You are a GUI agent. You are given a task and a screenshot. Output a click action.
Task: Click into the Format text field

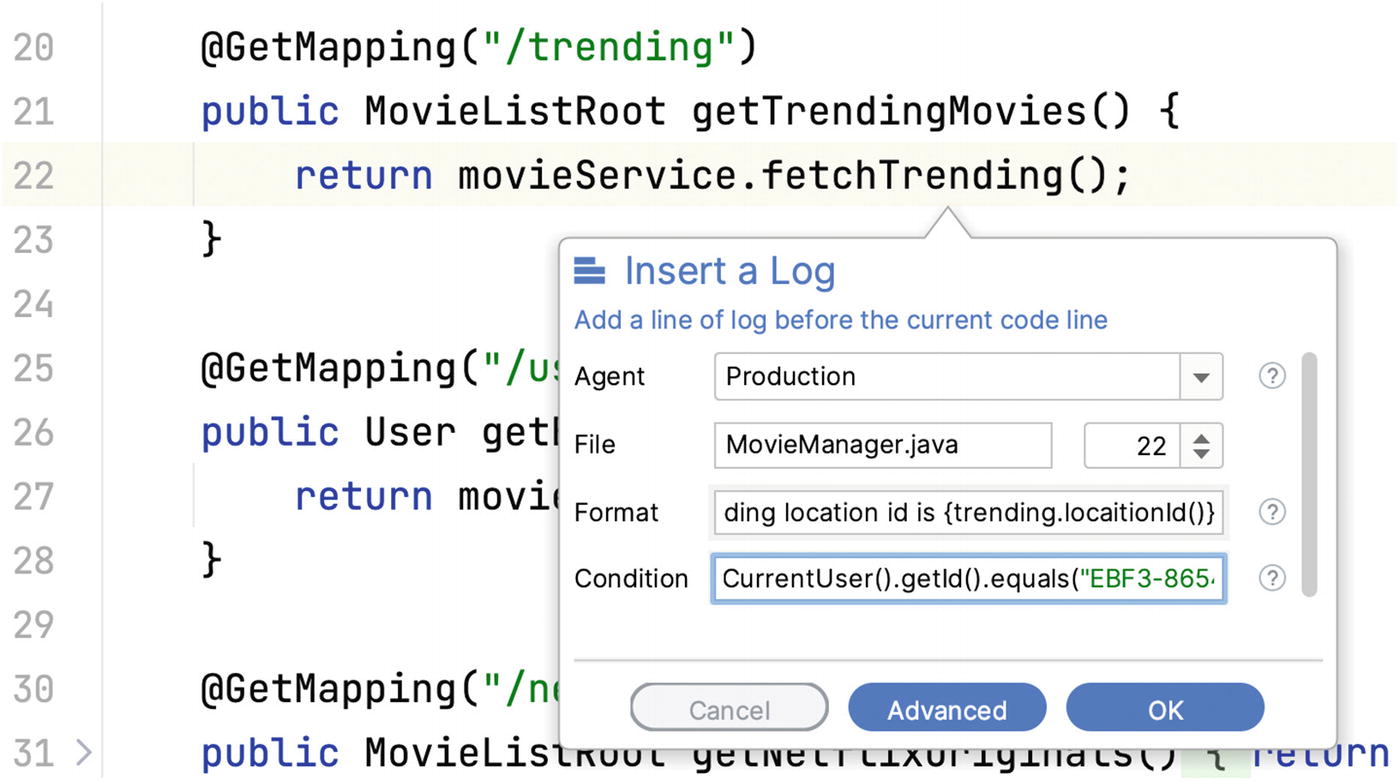(x=967, y=512)
